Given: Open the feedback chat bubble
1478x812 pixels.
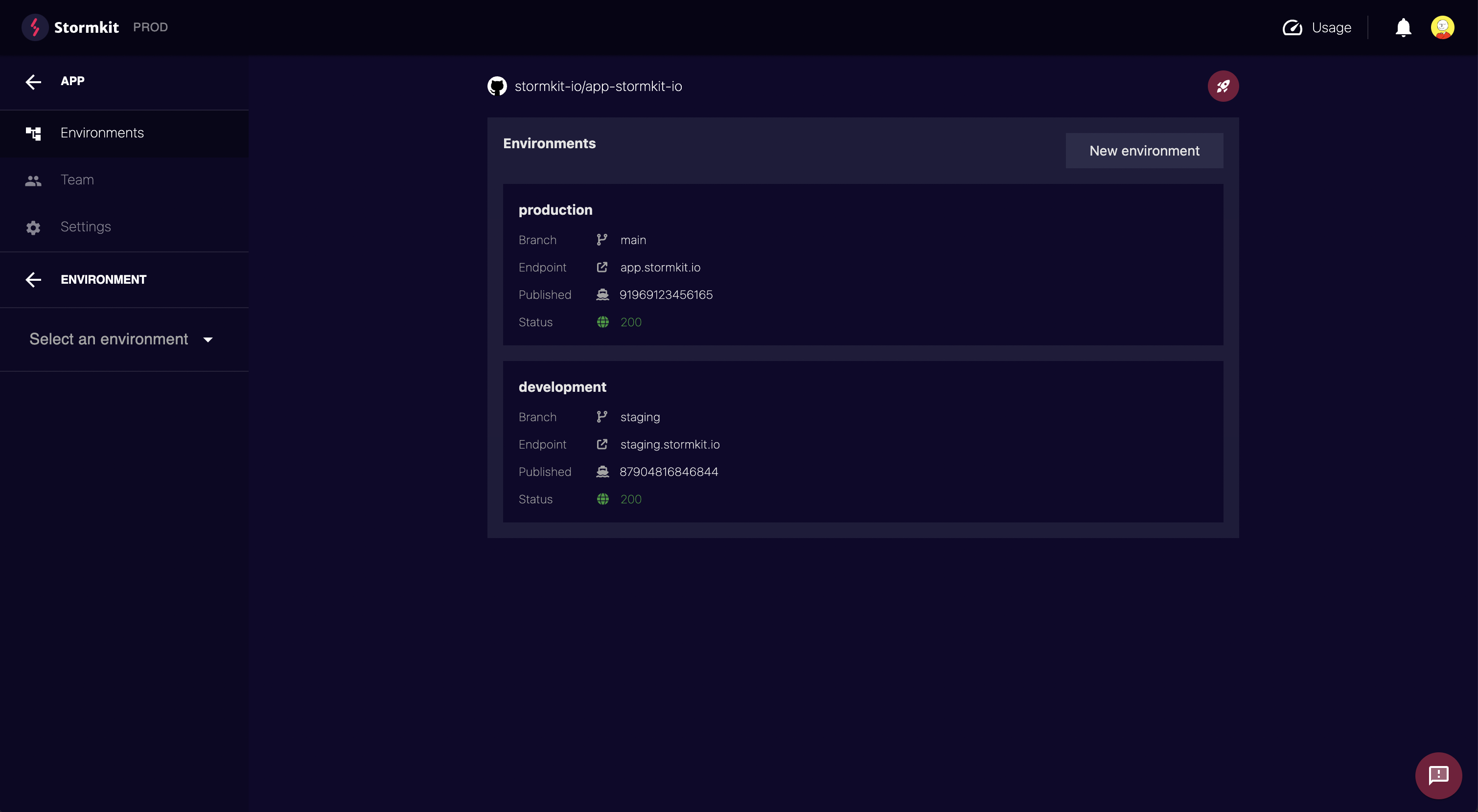Looking at the screenshot, I should 1438,775.
